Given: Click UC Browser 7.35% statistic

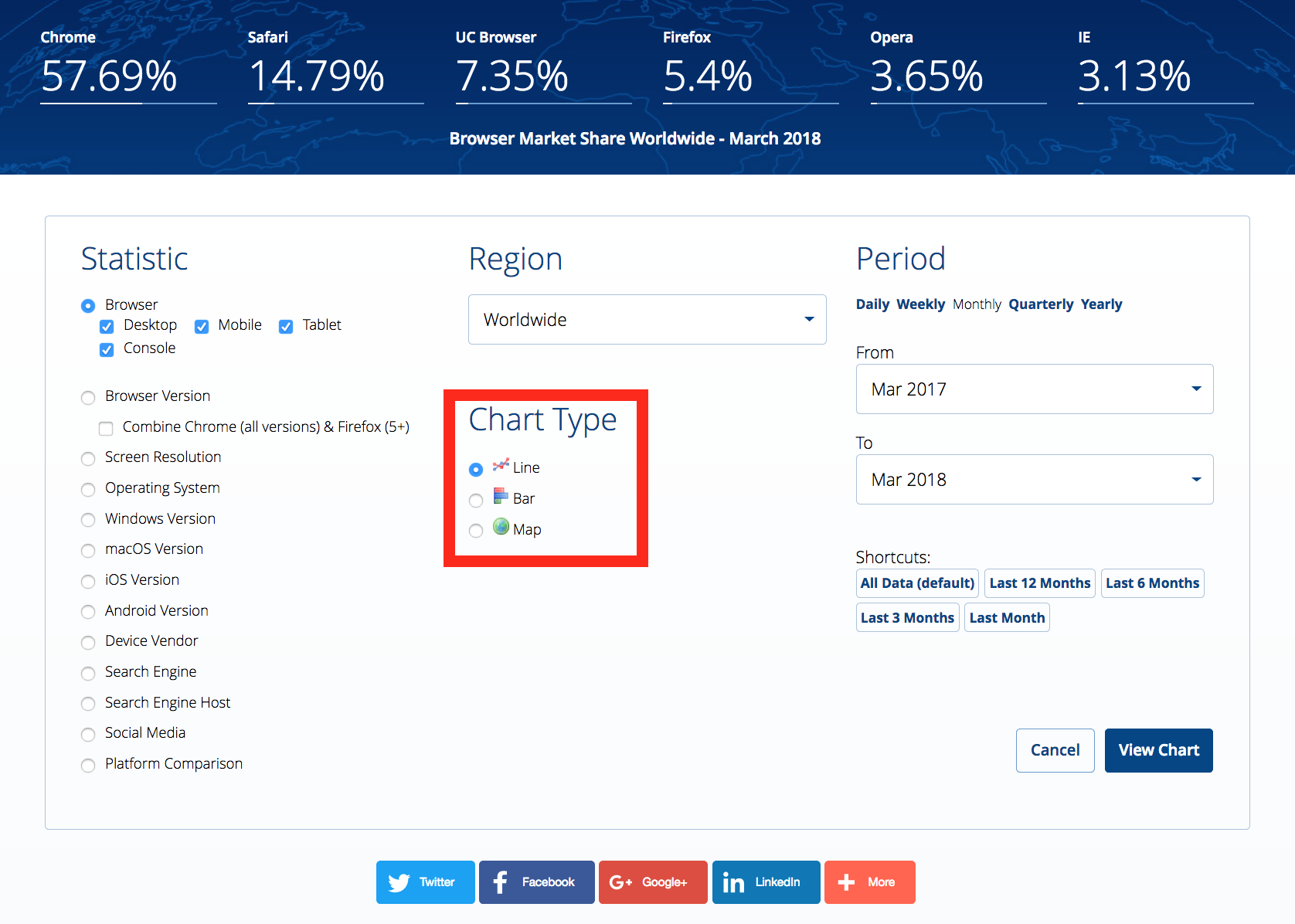Looking at the screenshot, I should tap(543, 66).
